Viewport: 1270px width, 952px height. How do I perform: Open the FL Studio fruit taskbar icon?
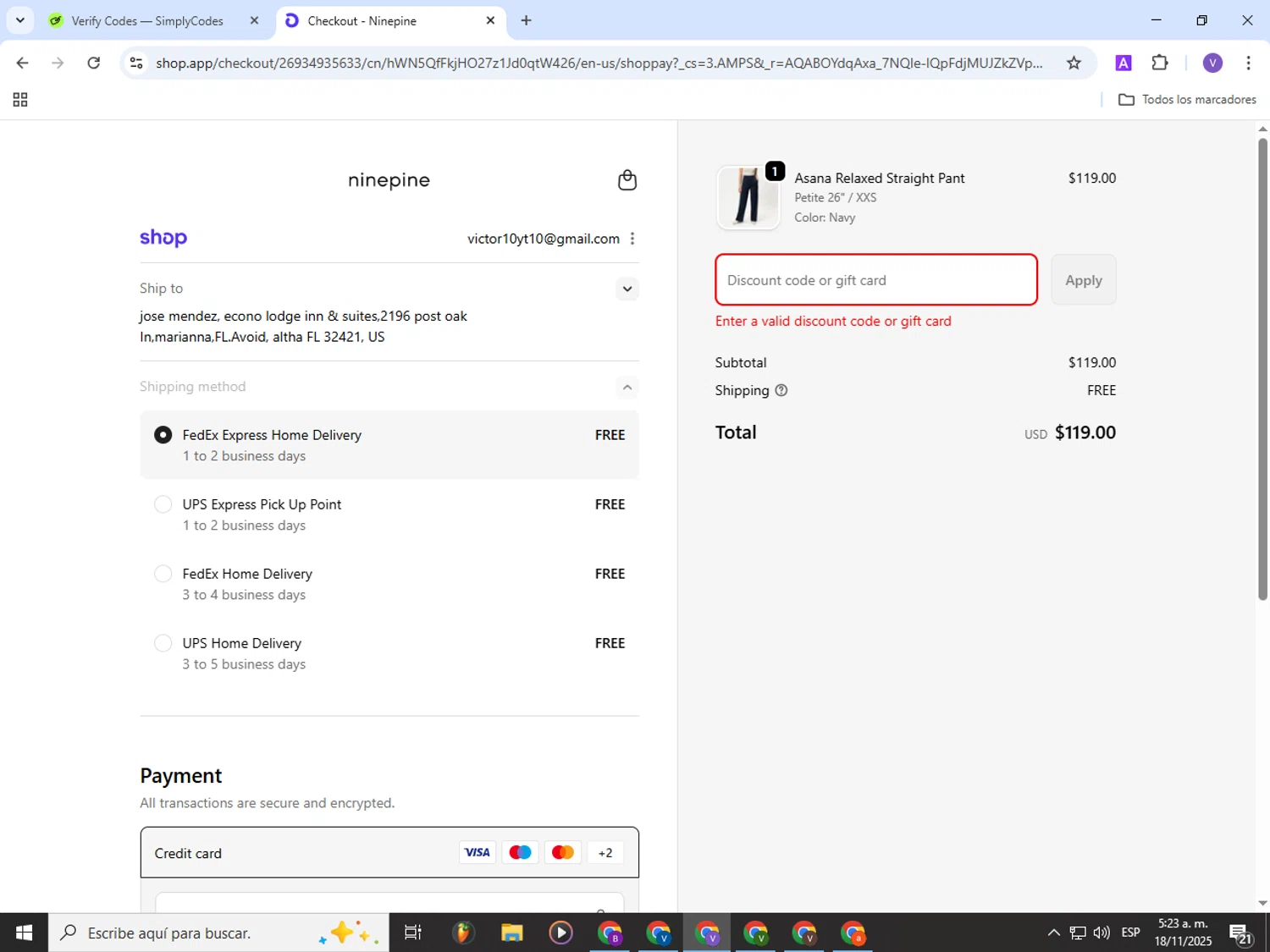coord(462,933)
